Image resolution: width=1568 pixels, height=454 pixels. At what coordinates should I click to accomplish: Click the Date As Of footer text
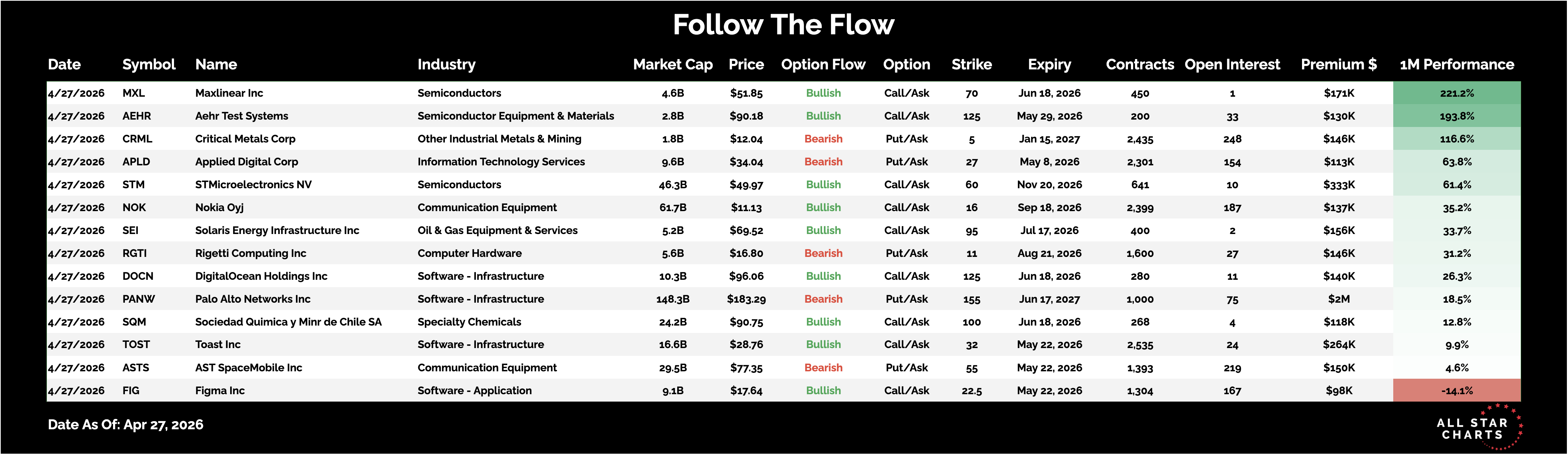click(x=125, y=425)
